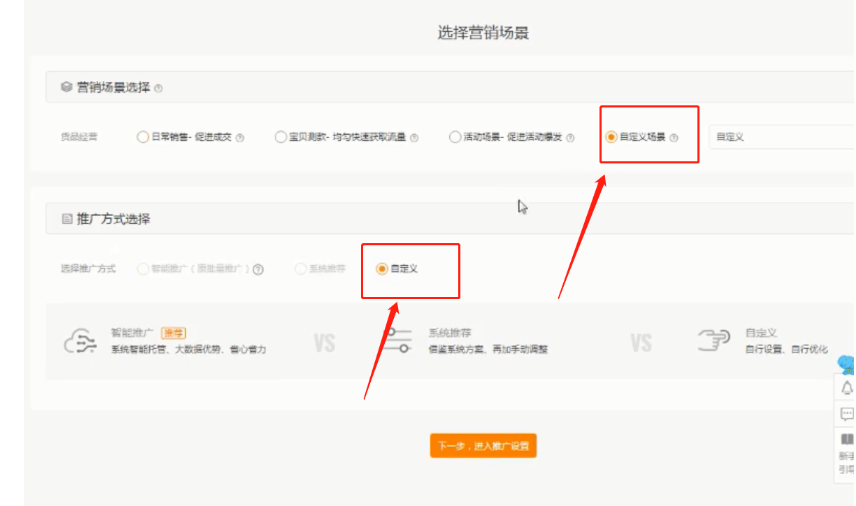Select 活动场景-促进活动爆发 radio option
856x506 pixels.
(x=455, y=137)
